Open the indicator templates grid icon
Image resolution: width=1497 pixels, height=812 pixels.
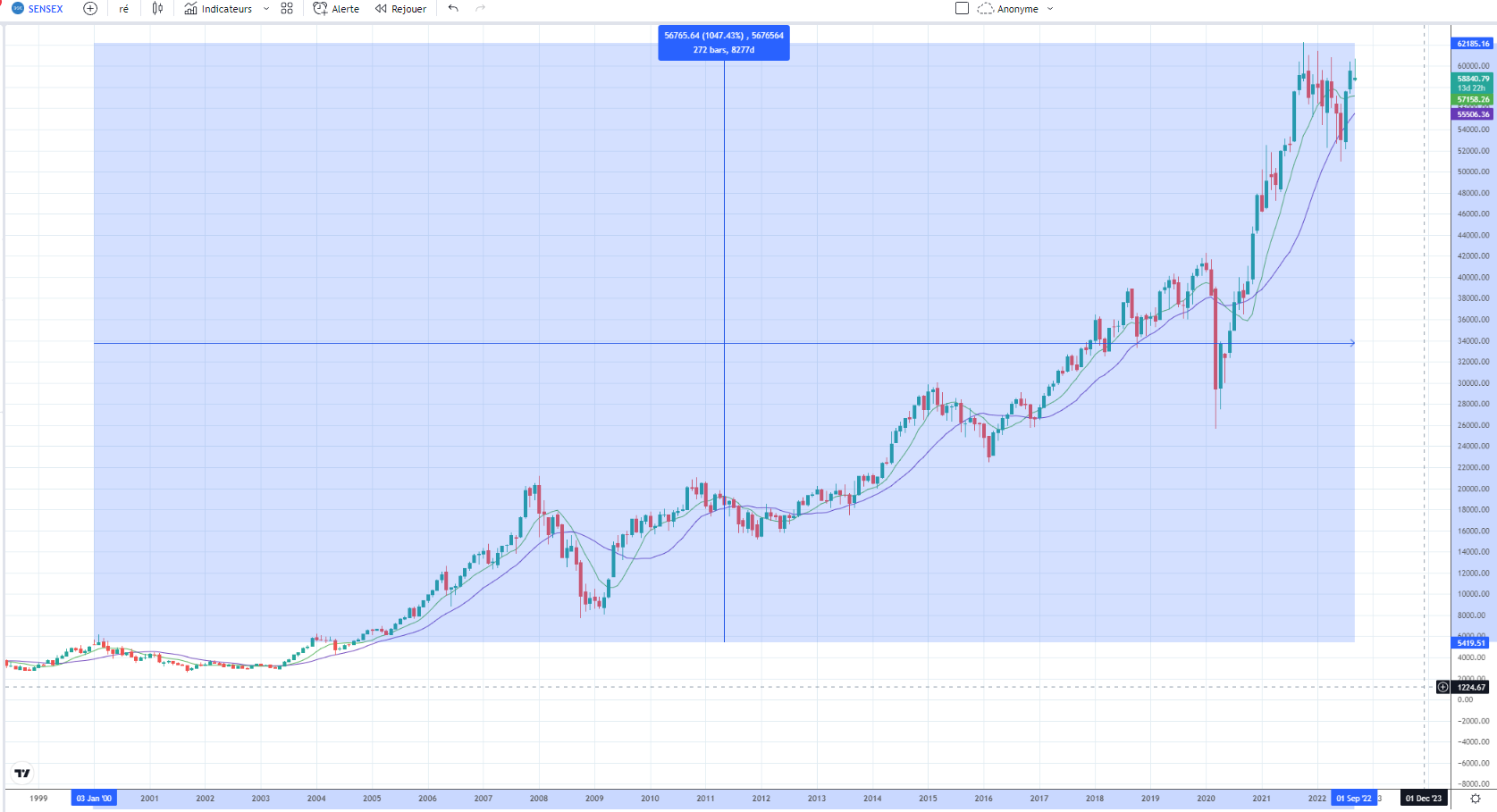(x=287, y=9)
